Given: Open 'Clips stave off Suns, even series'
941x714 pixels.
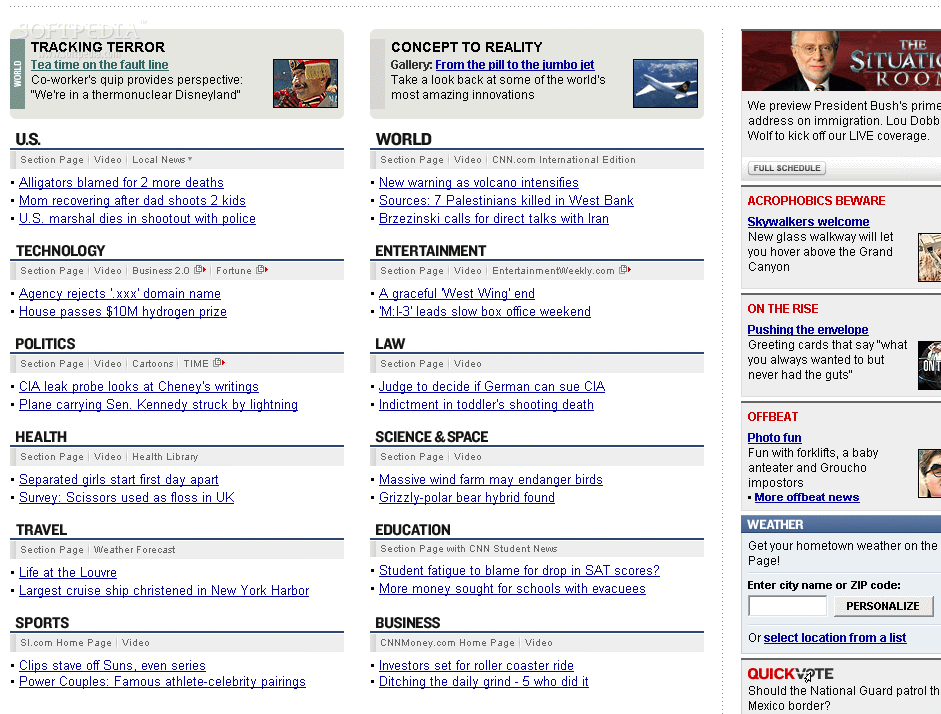Looking at the screenshot, I should click(x=112, y=665).
